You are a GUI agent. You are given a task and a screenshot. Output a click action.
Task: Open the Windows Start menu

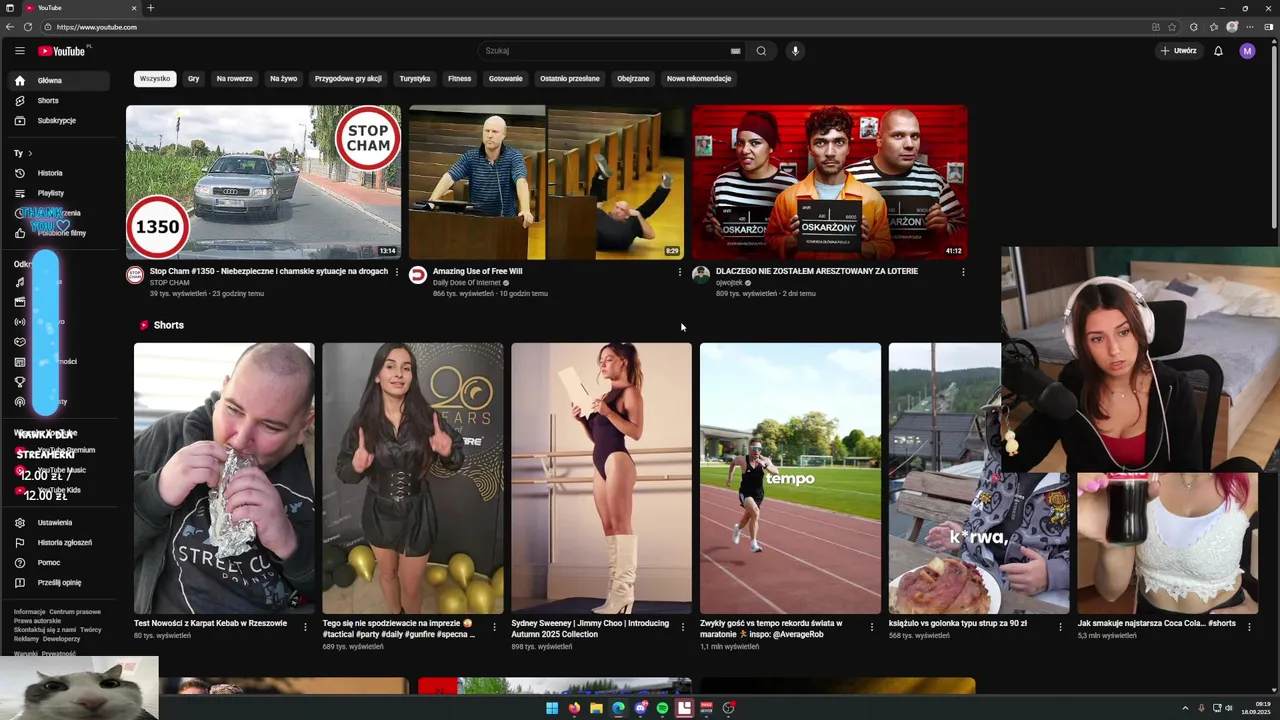pos(552,708)
